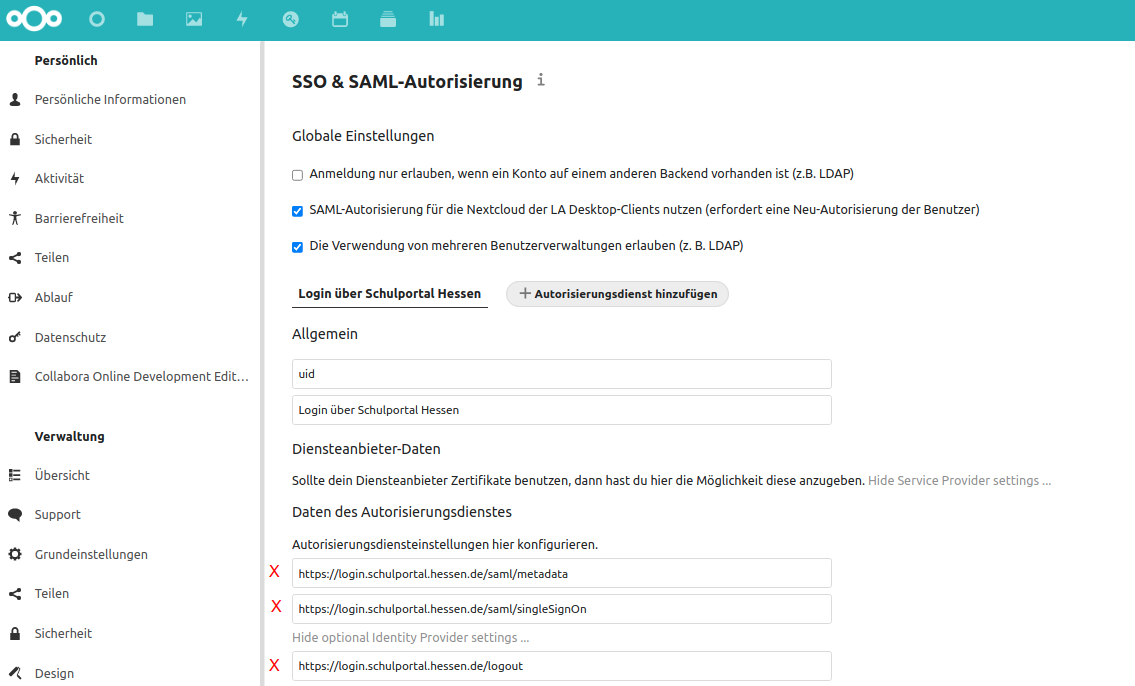1135x686 pixels.
Task: Click the lock icon for Sicherheit under Persönlich
Action: 14,139
